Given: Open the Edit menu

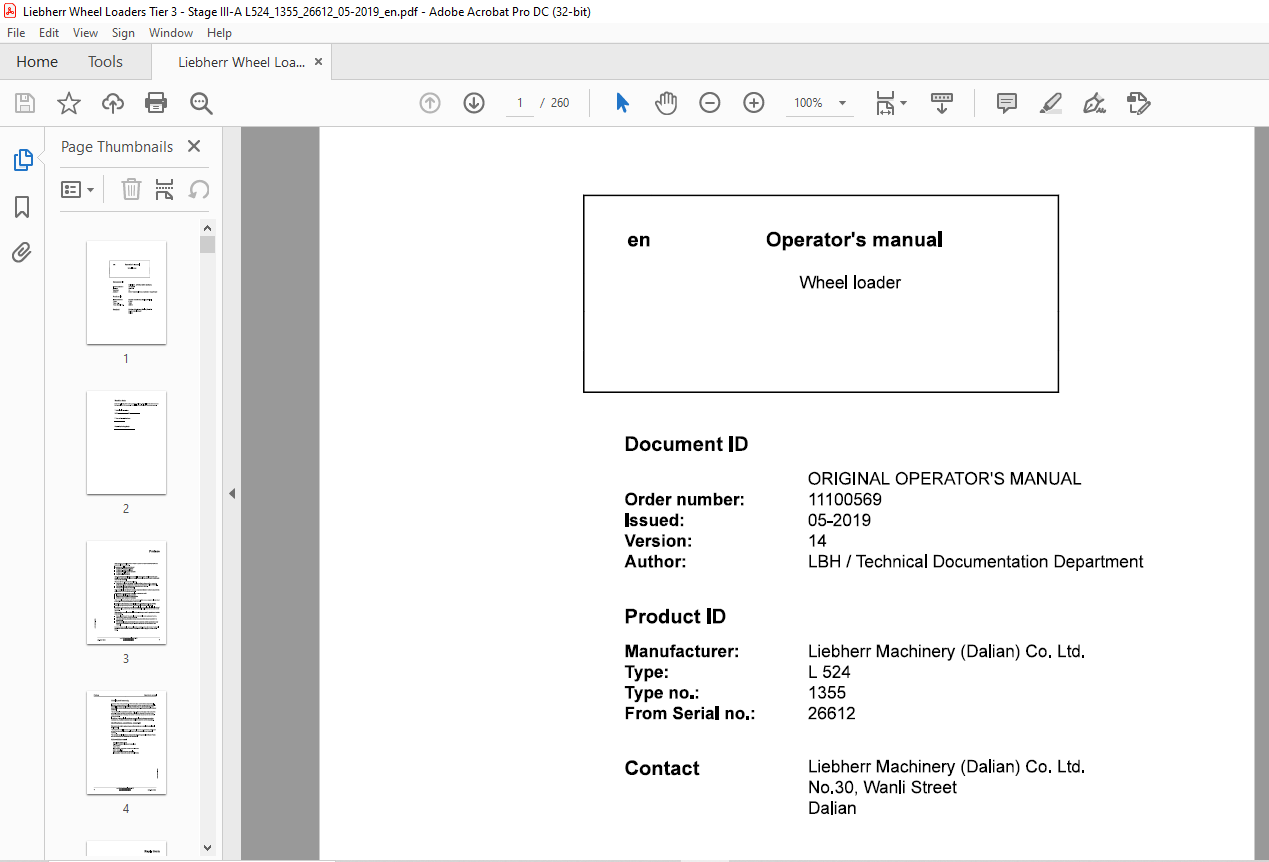Looking at the screenshot, I should [x=49, y=33].
